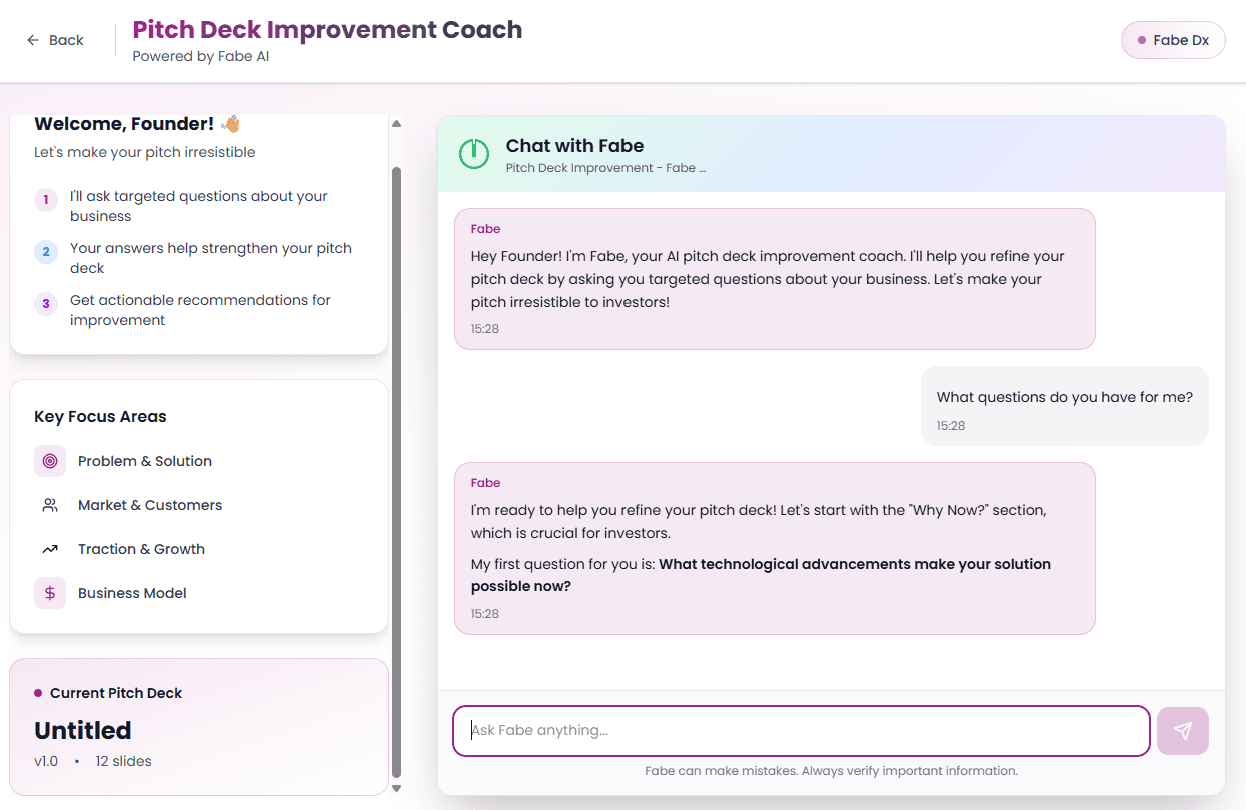1246x810 pixels.
Task: Click the step 1 number badge
Action: pyautogui.click(x=46, y=200)
